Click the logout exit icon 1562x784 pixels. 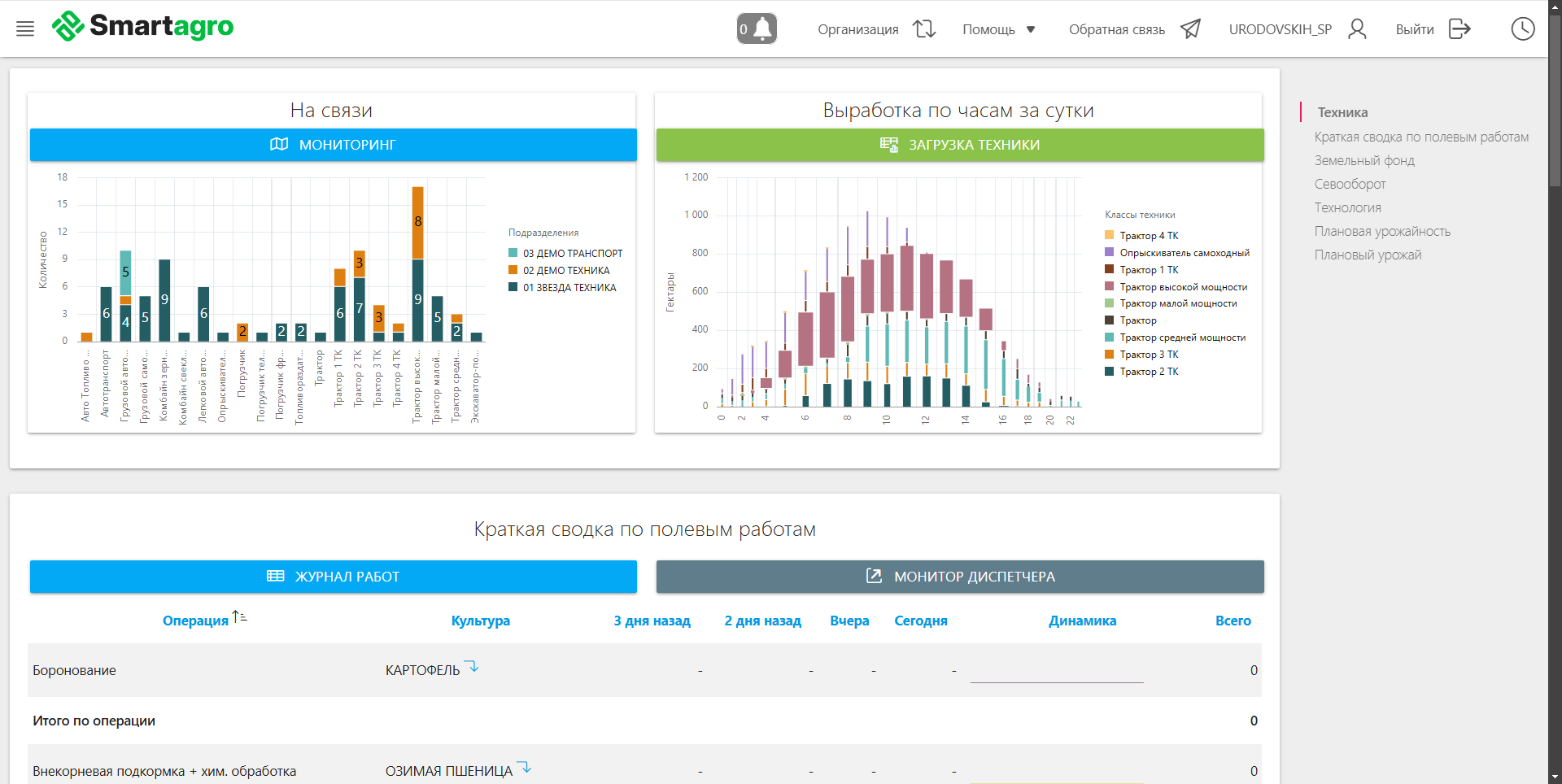pos(1459,29)
